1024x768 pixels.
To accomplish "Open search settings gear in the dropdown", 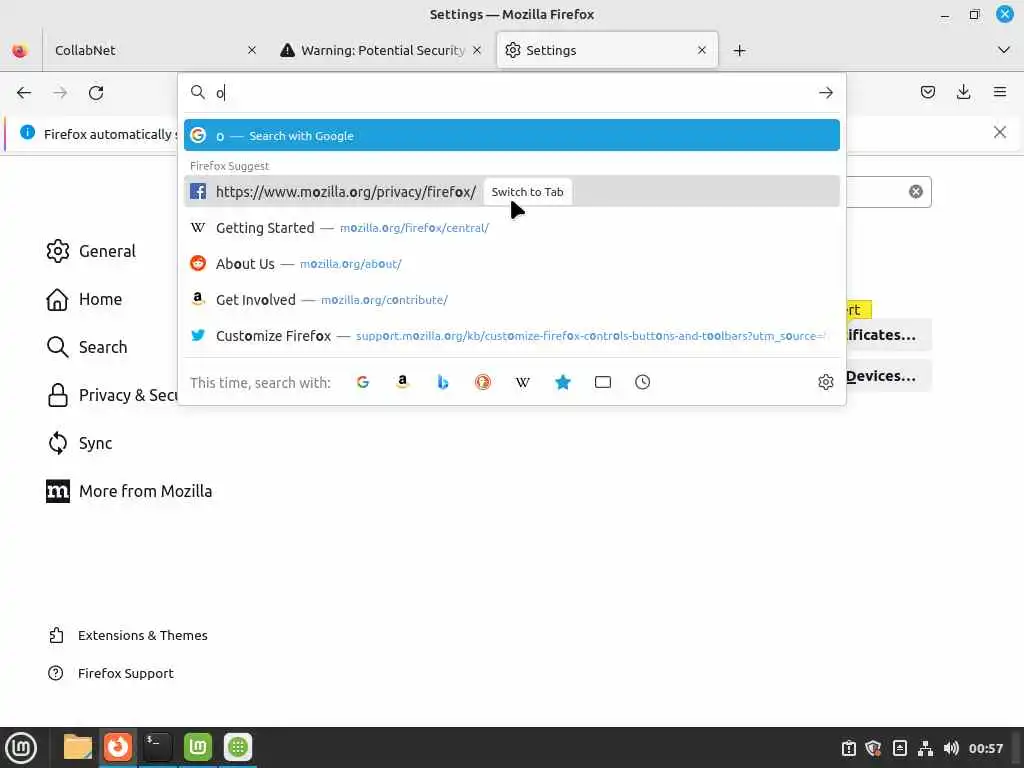I will (x=825, y=382).
